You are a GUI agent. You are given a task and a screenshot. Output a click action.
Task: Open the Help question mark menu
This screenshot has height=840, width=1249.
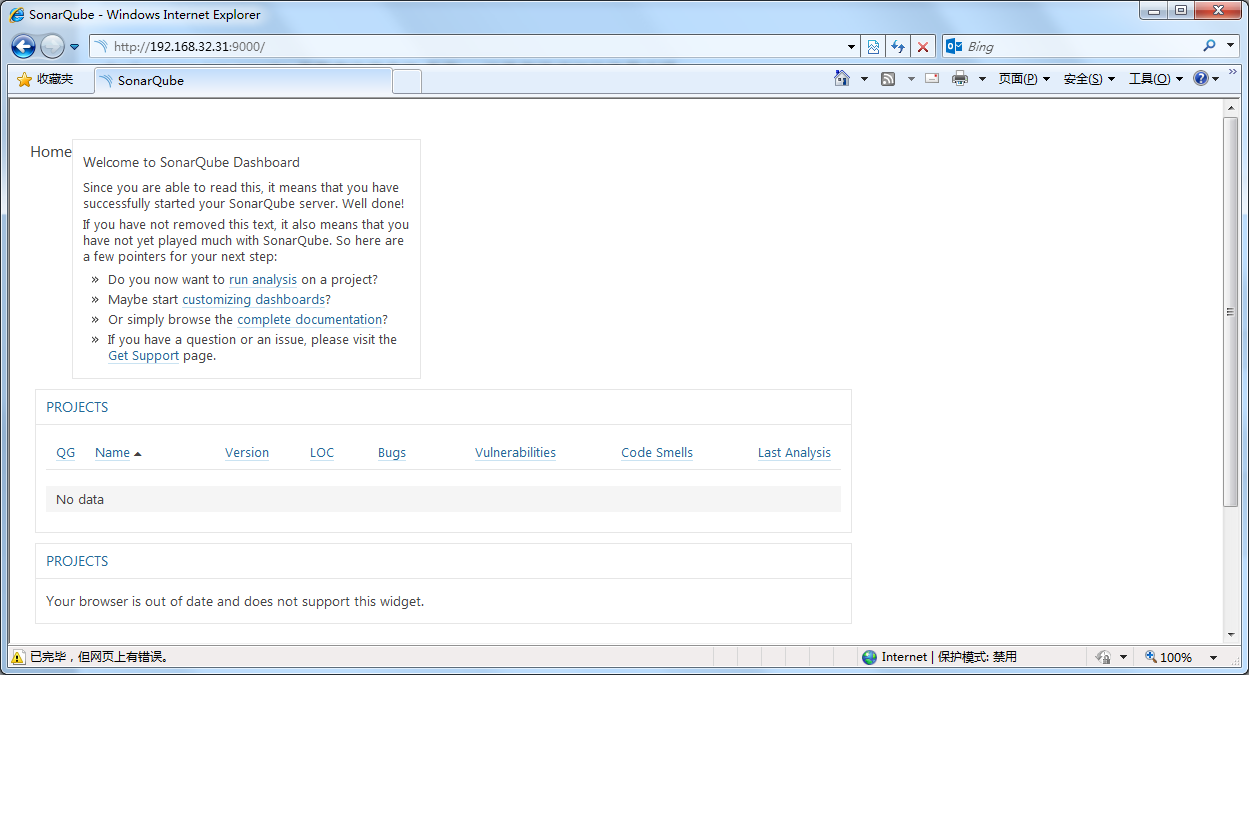tap(1206, 79)
